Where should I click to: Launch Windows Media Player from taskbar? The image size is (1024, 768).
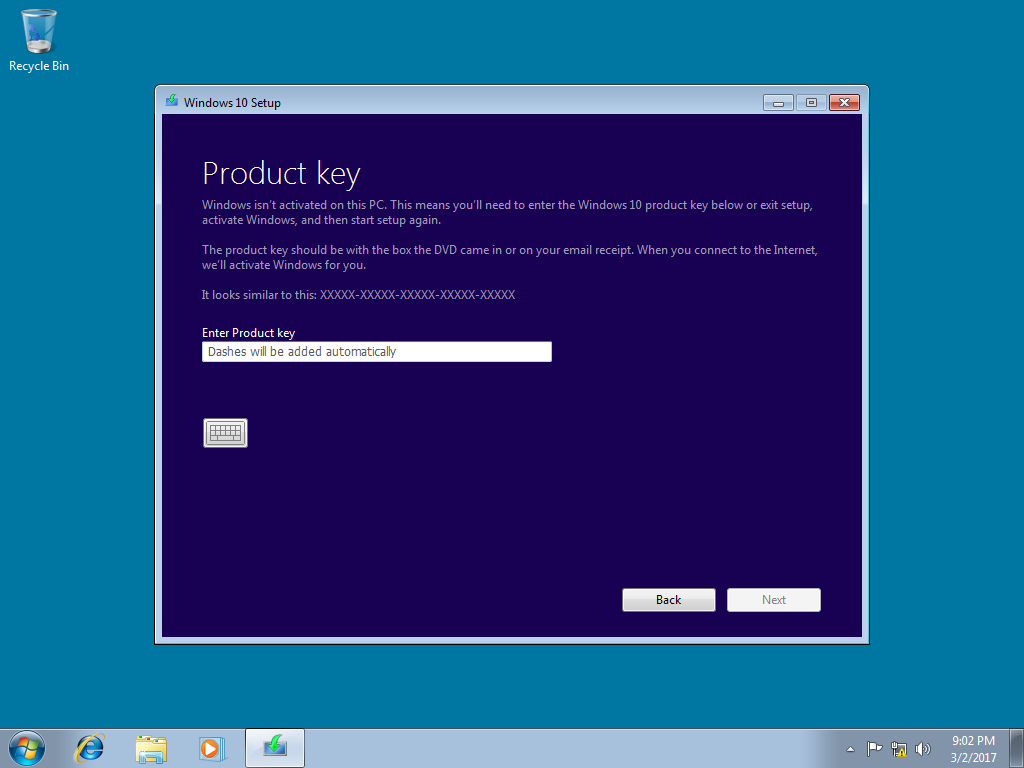[212, 748]
